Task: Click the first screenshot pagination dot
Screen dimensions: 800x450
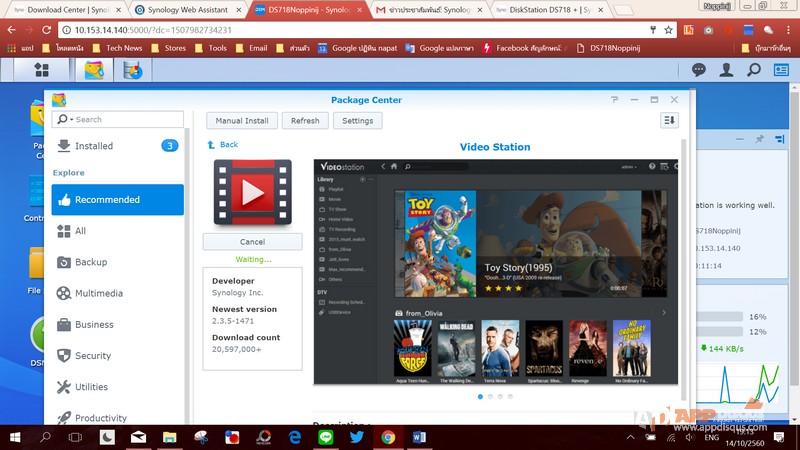Action: click(480, 396)
